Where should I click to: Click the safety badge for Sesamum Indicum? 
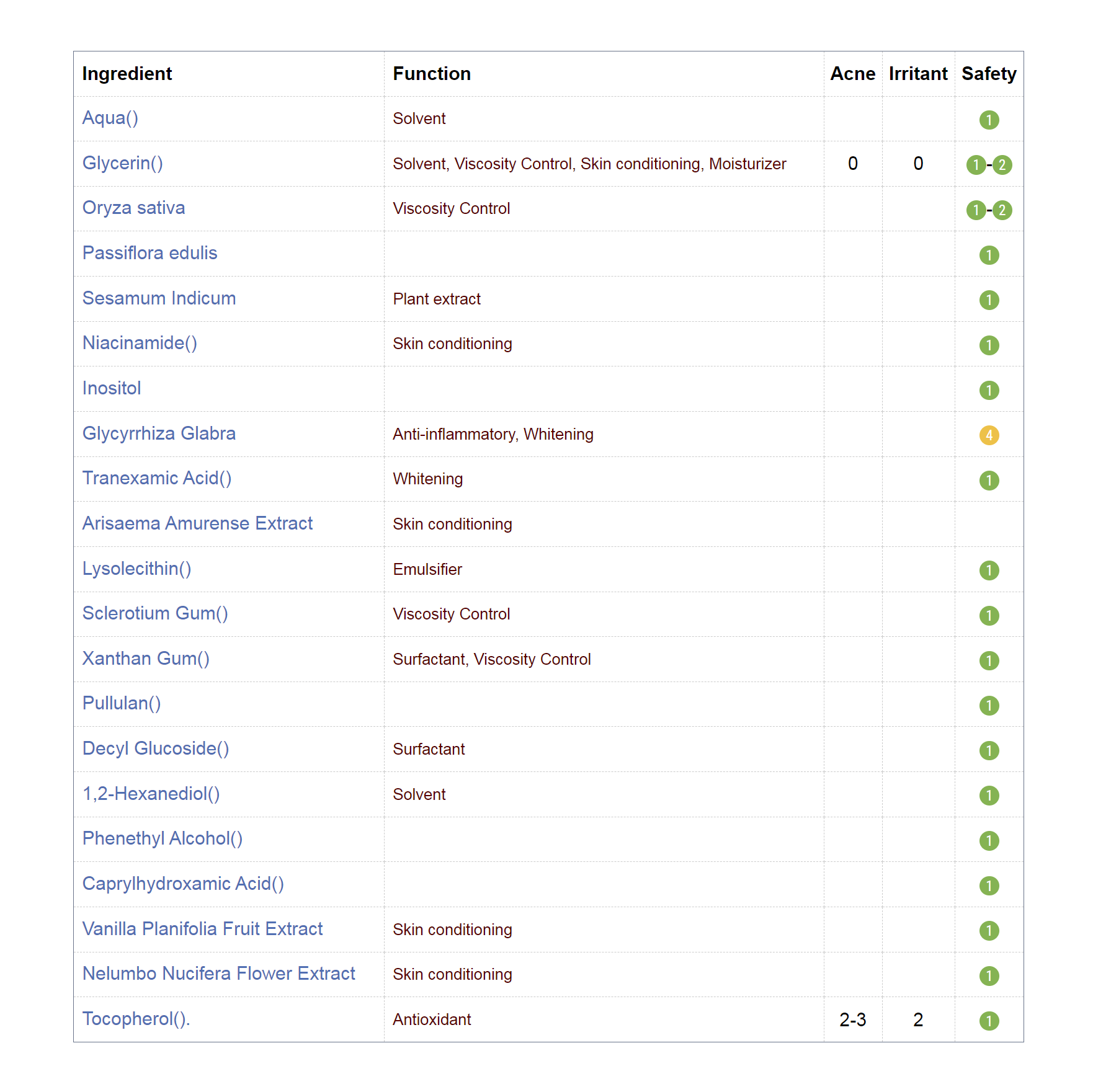[x=989, y=300]
